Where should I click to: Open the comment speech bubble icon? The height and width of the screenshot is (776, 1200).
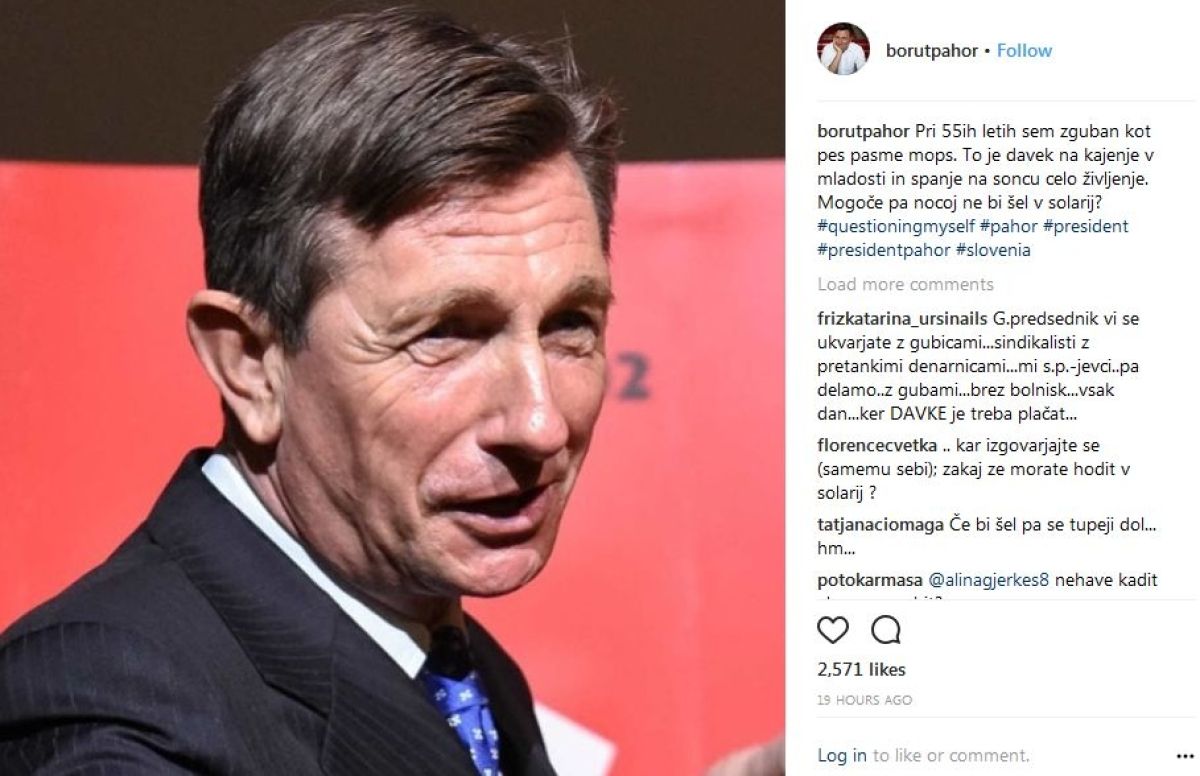[886, 629]
